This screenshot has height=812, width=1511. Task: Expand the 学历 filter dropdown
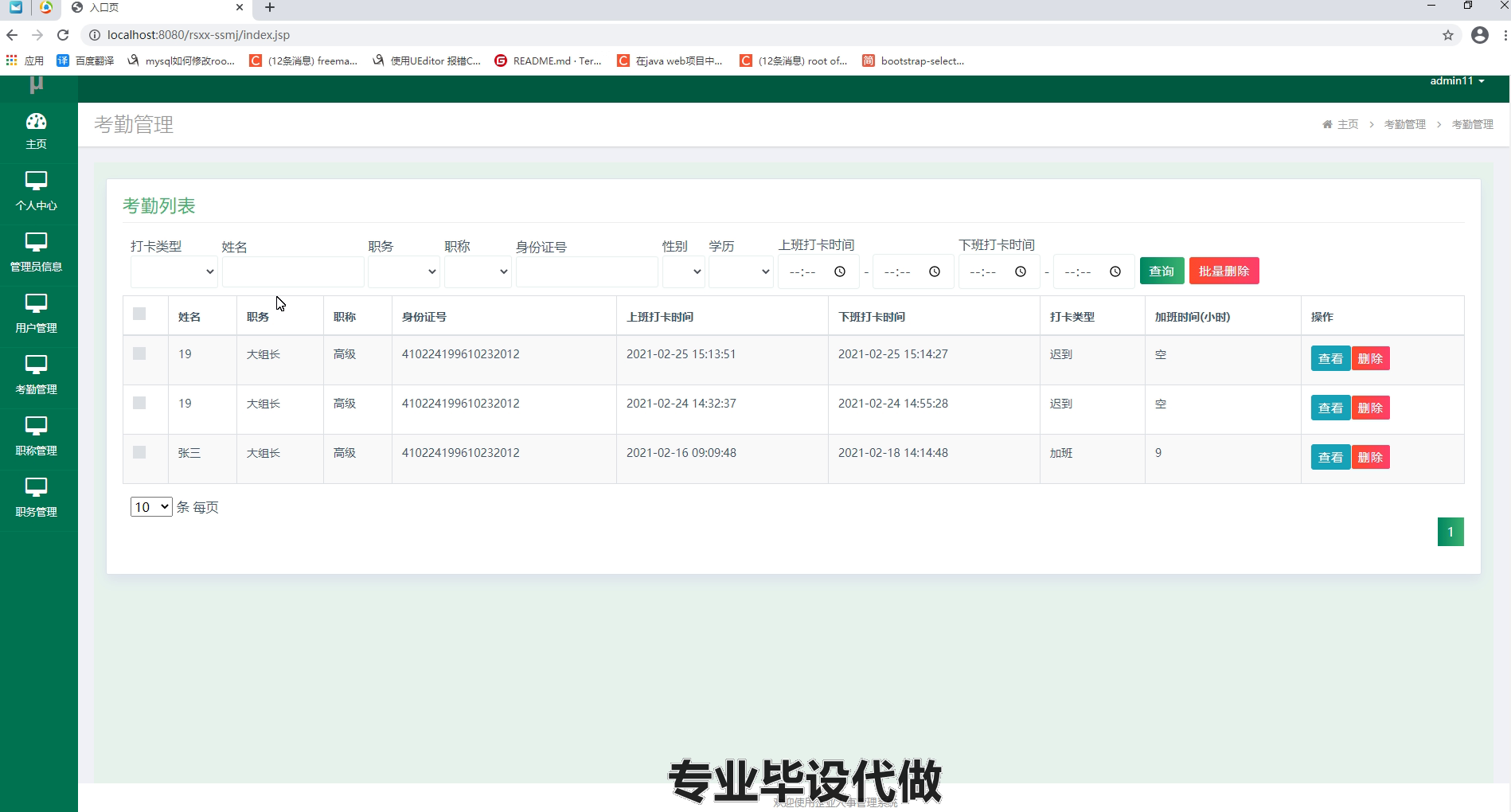pyautogui.click(x=740, y=271)
